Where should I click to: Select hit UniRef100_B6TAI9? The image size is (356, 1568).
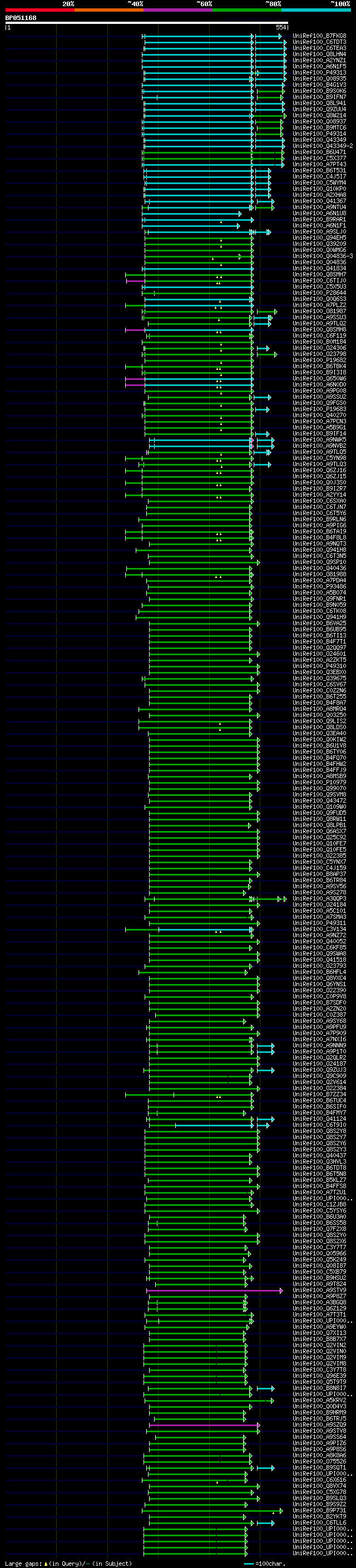point(319,531)
